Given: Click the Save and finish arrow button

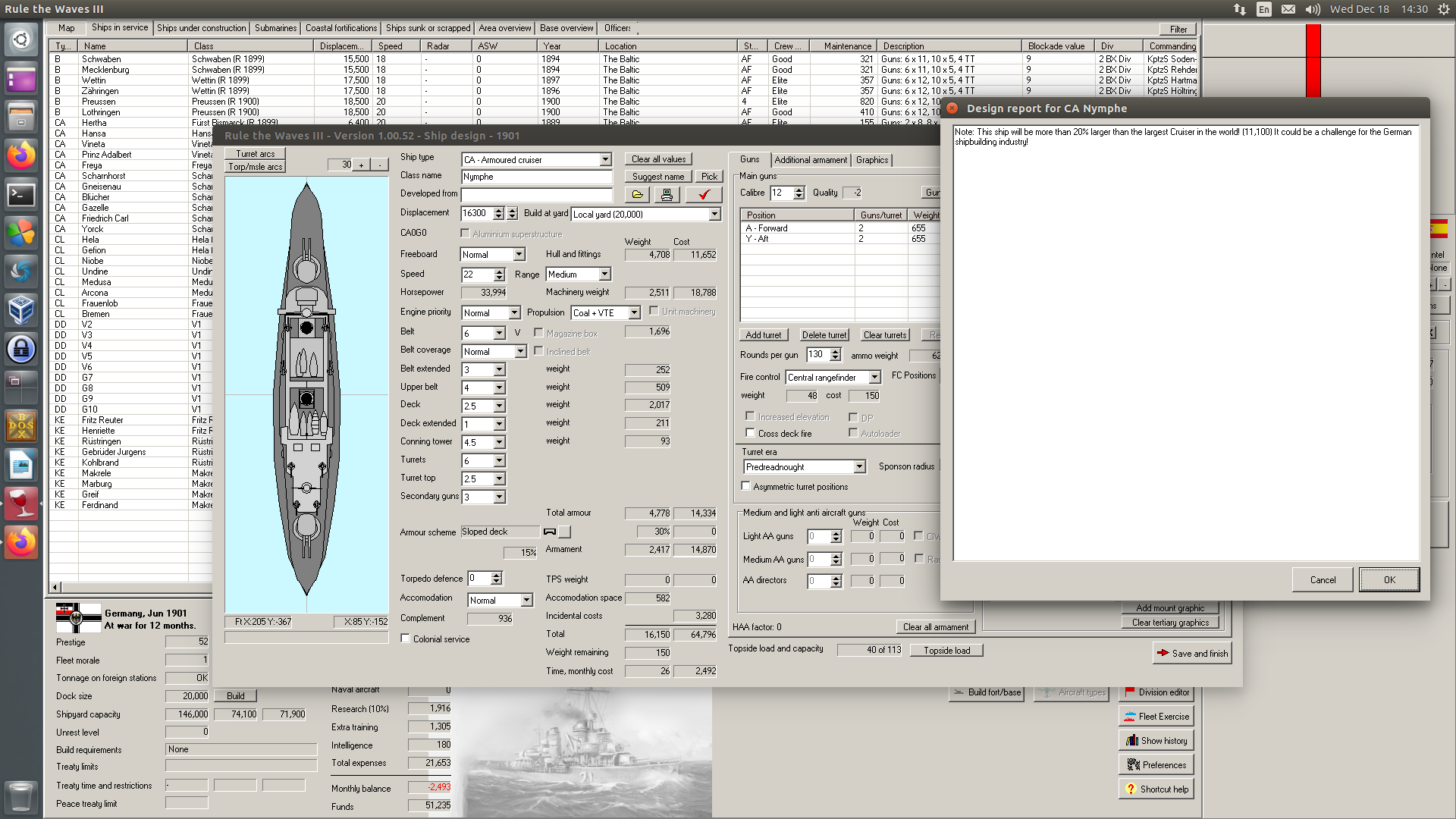Looking at the screenshot, I should pyautogui.click(x=1192, y=653).
